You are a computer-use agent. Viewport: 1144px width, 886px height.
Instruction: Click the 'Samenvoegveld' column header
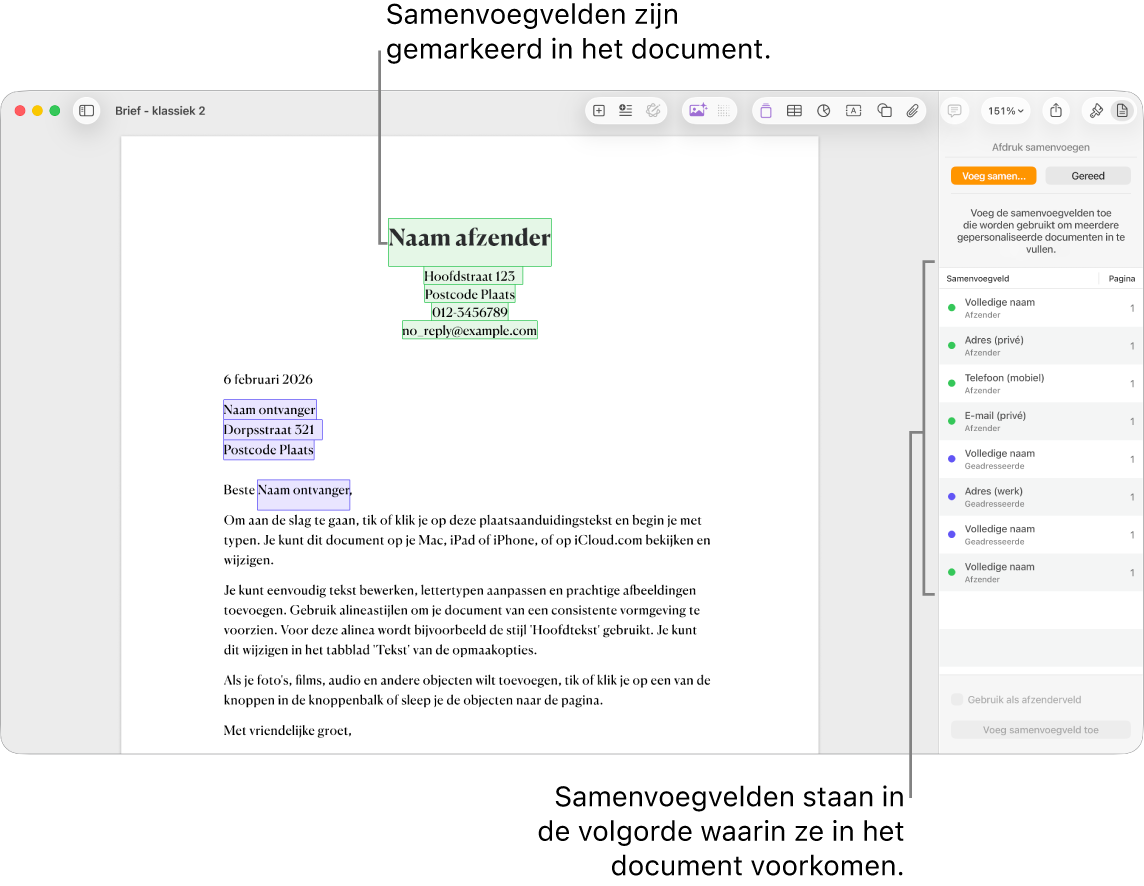pyautogui.click(x=978, y=279)
